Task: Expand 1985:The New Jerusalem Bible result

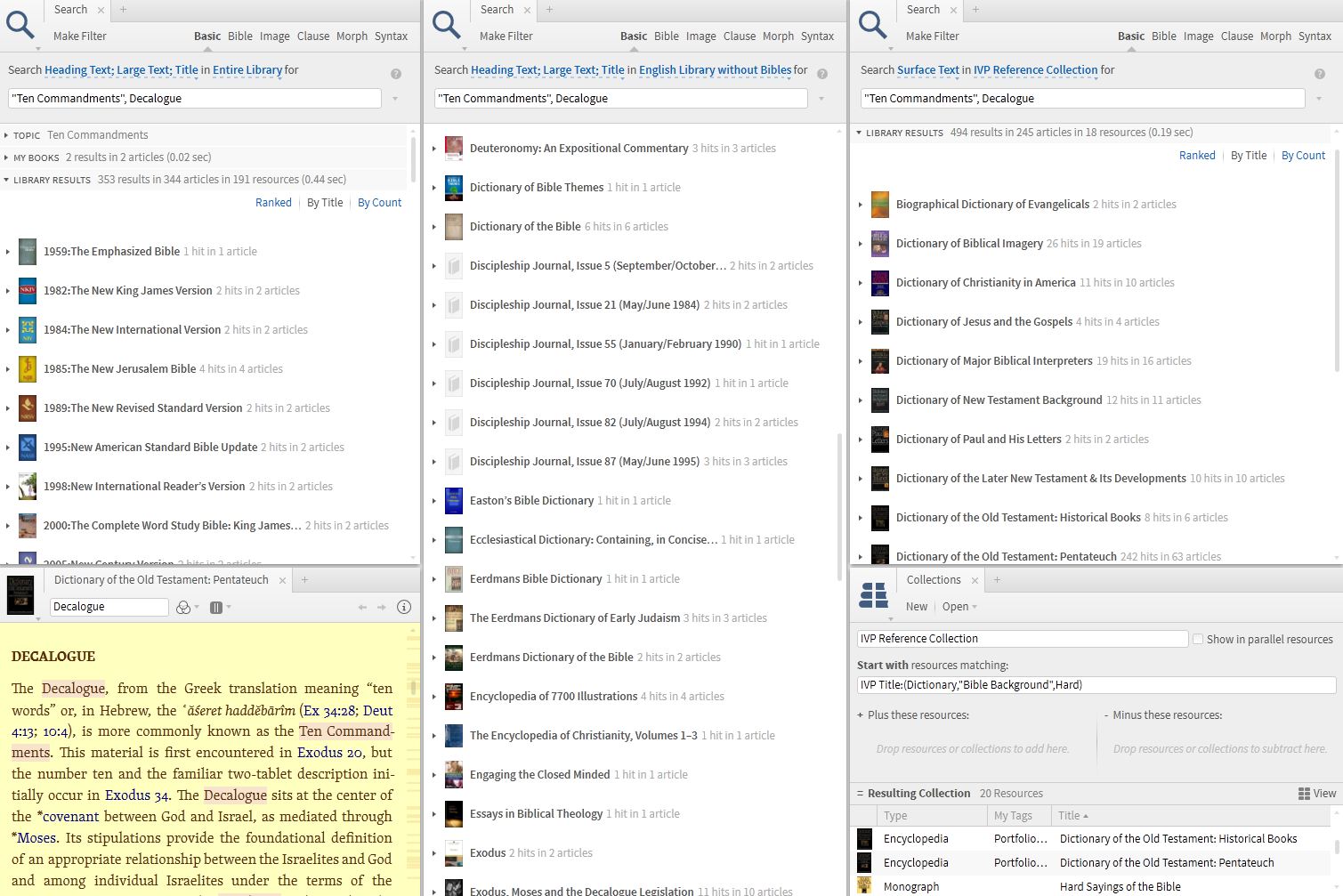Action: (8, 369)
